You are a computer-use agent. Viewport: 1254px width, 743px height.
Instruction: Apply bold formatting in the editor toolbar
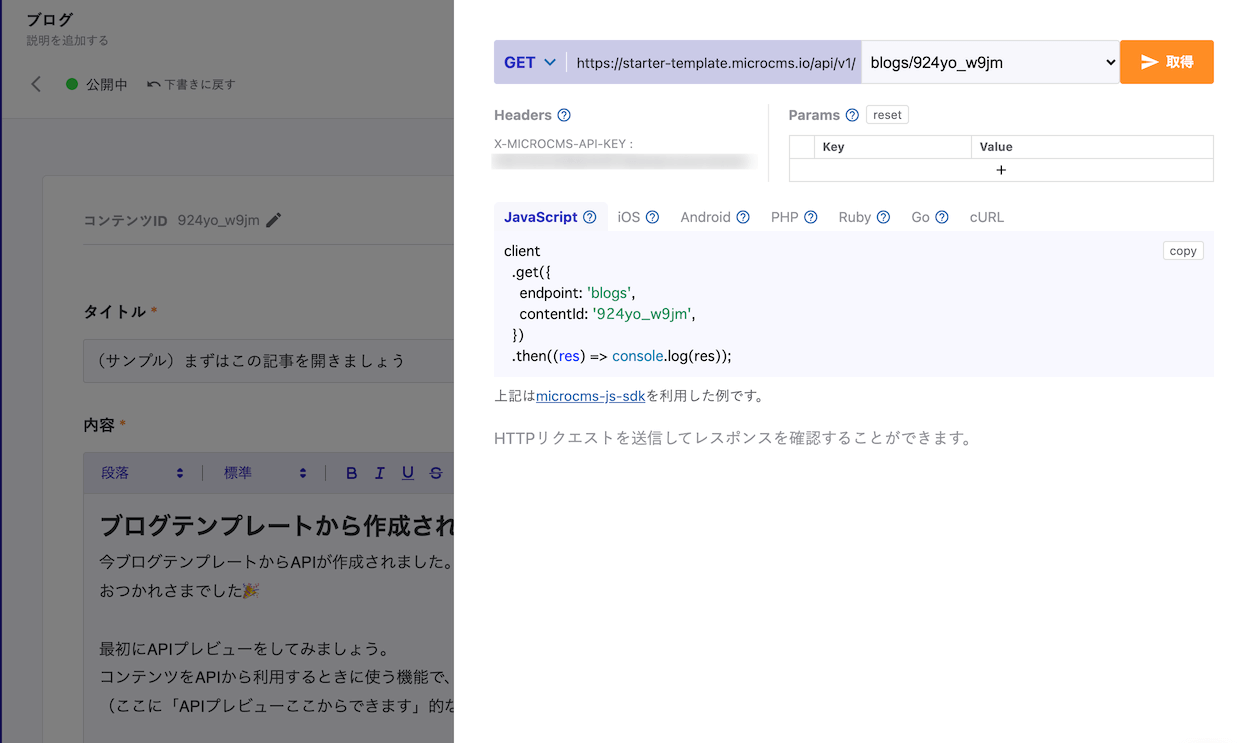(x=351, y=473)
